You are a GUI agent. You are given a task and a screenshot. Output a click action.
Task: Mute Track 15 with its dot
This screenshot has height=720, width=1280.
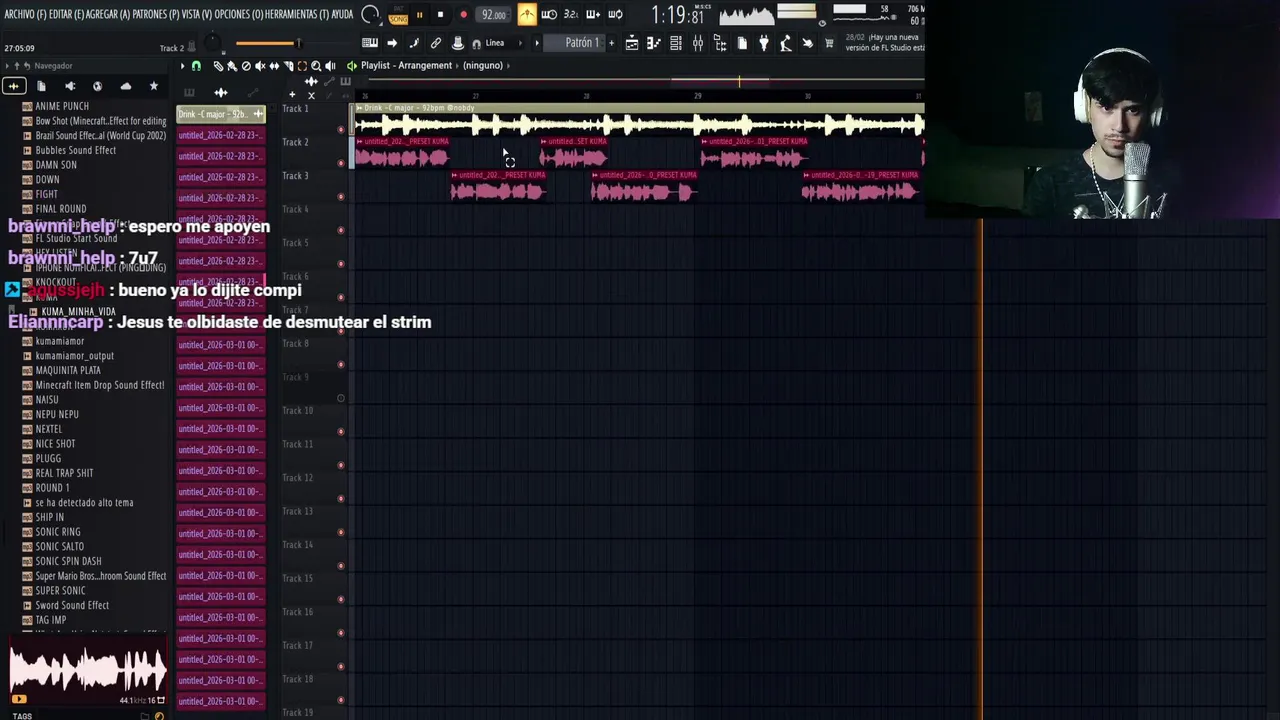(340, 599)
